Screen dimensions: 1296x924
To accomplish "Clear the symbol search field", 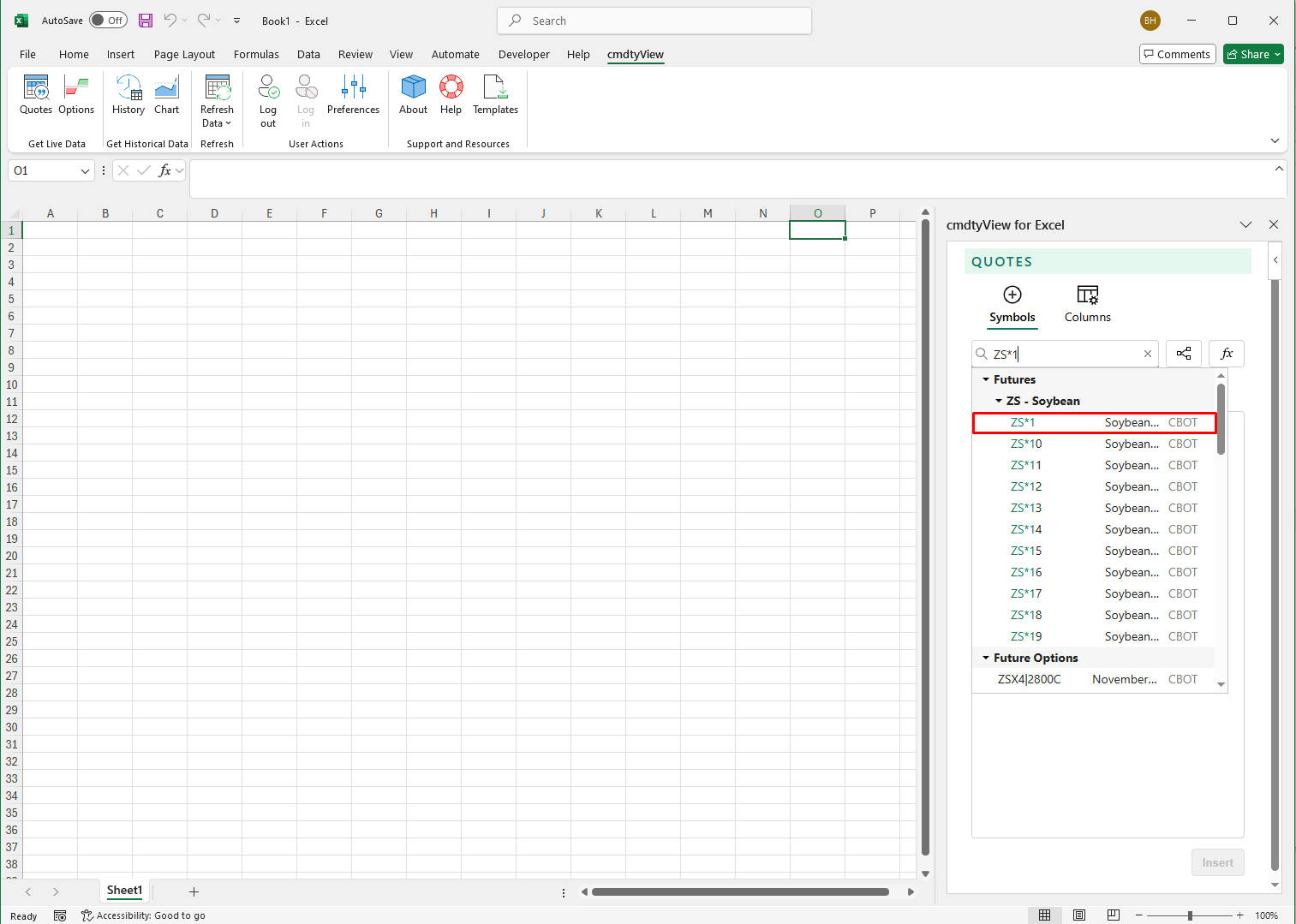I will 1148,354.
